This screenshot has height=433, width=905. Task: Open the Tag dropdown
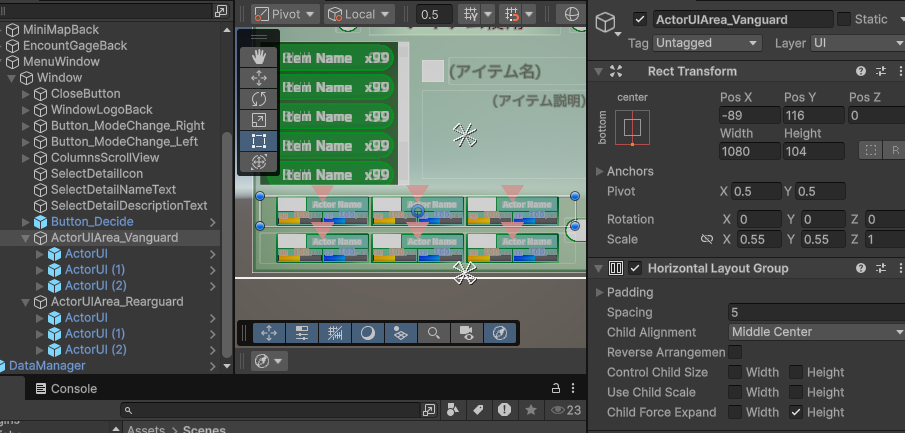[709, 44]
